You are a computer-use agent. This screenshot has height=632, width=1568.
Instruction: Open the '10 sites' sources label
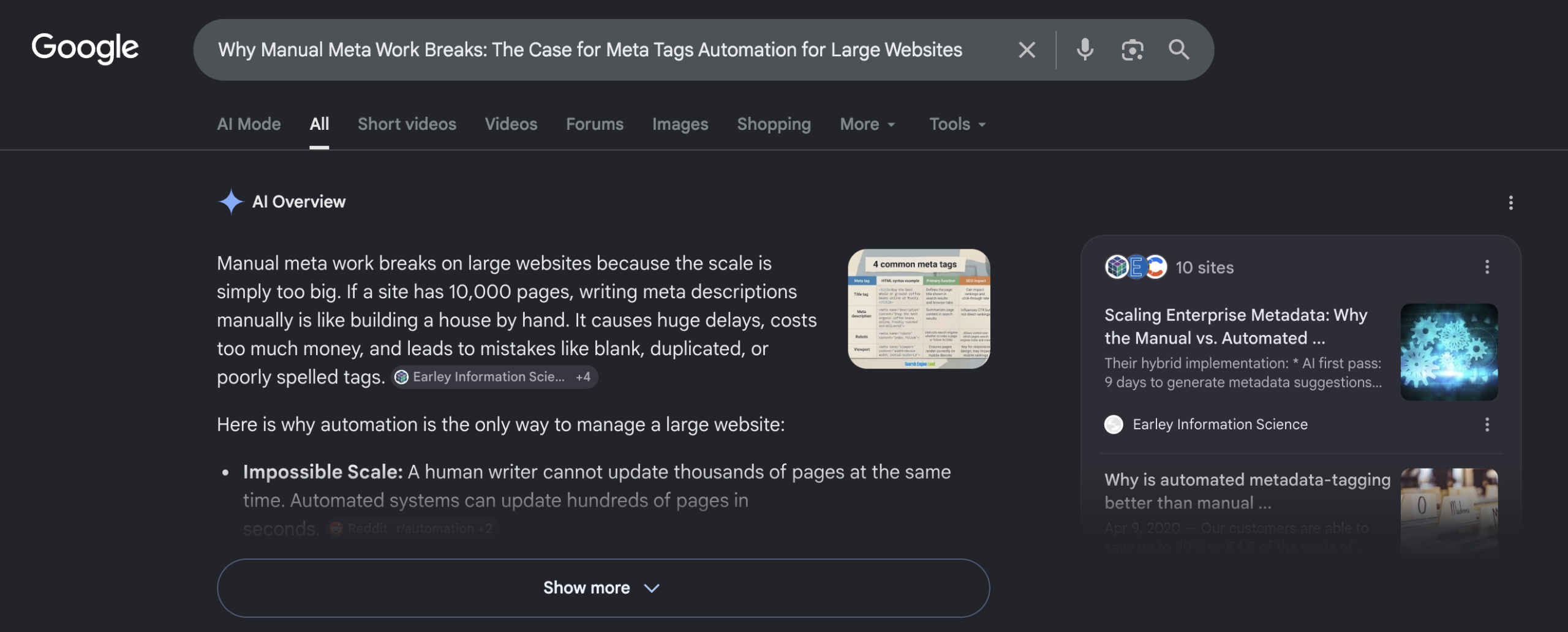point(1204,267)
